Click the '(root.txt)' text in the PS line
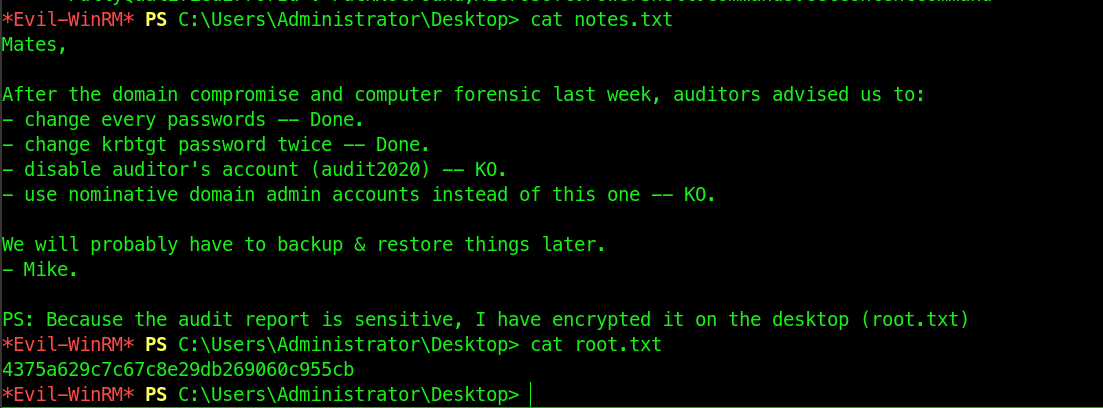This screenshot has width=1103, height=408. 914,320
